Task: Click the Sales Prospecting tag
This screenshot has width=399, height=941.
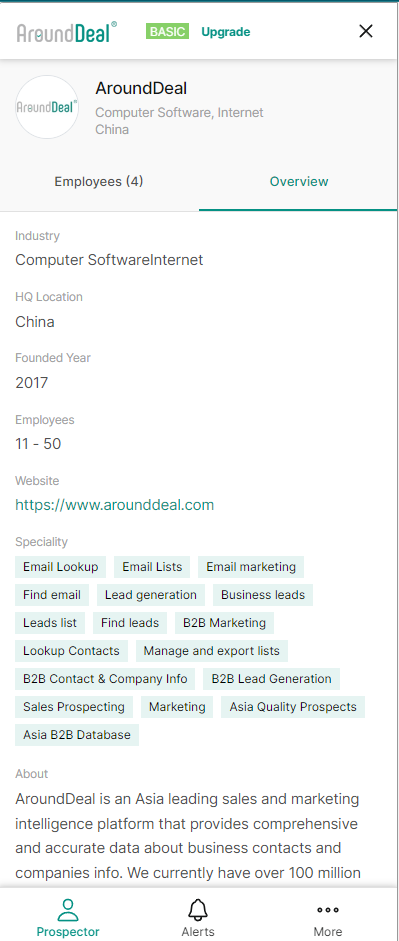Action: click(x=74, y=707)
